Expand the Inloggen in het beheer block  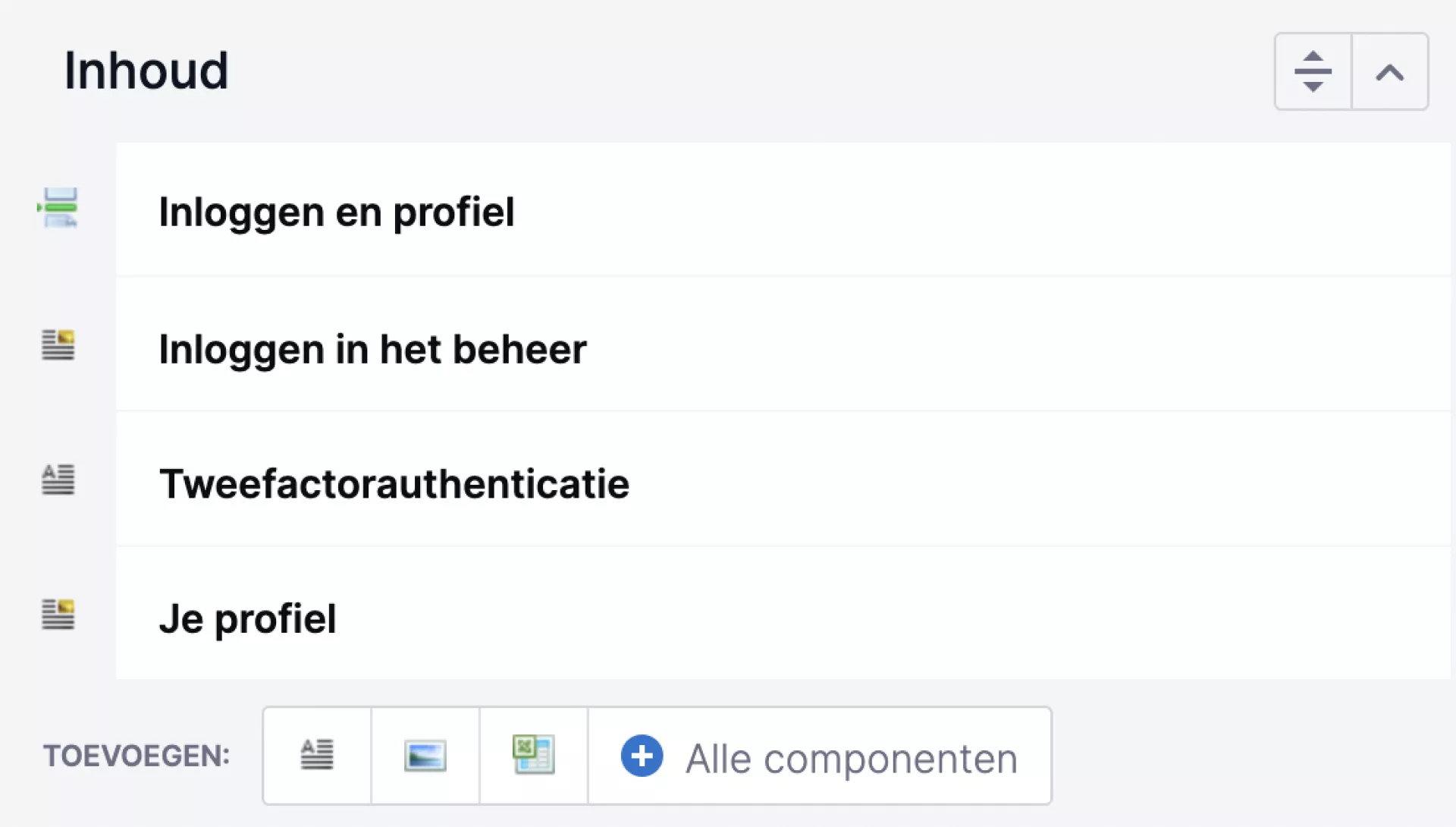tap(372, 349)
